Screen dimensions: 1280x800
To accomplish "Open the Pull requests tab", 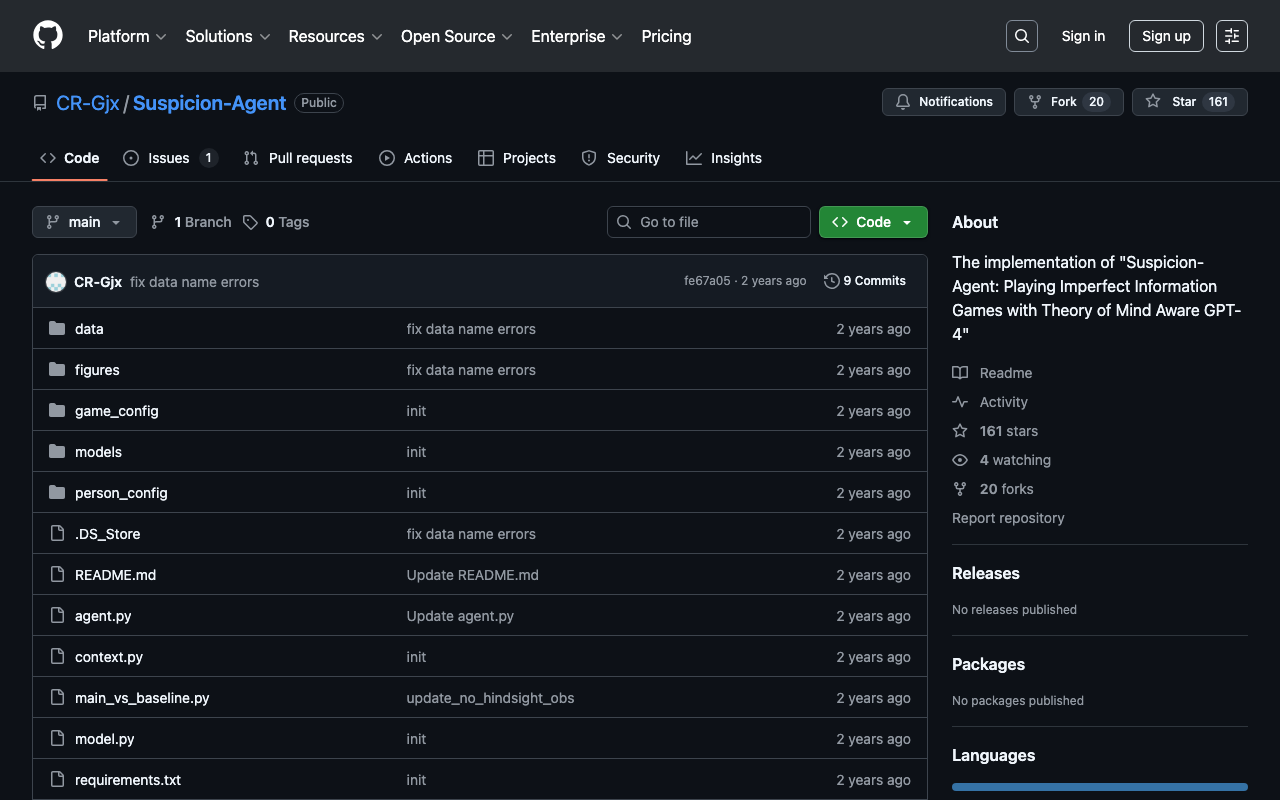I will pyautogui.click(x=298, y=158).
